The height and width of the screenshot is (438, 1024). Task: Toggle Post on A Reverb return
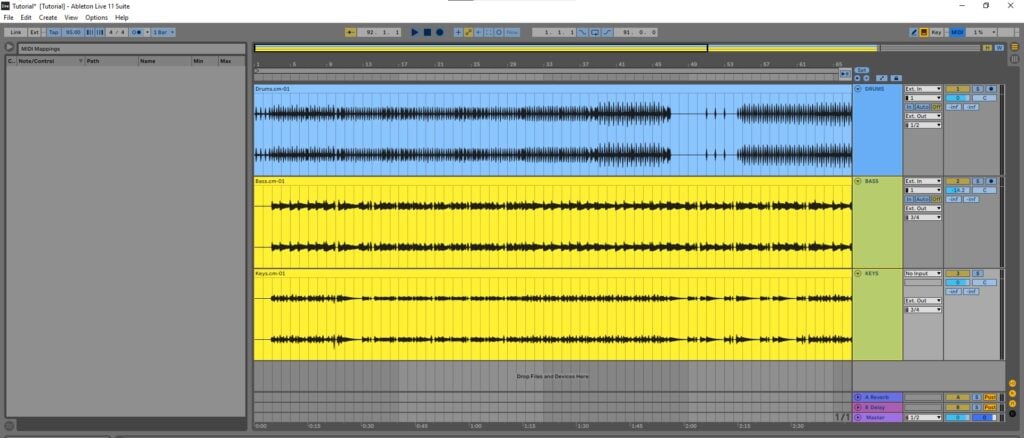pos(990,397)
